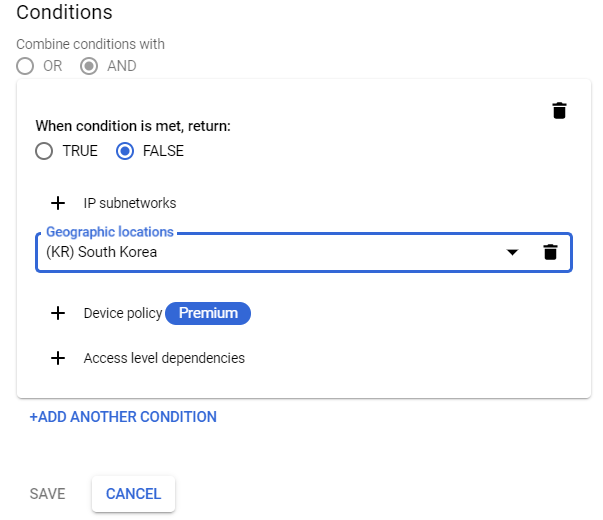Delete the entire condition with top trash icon

pyautogui.click(x=559, y=111)
